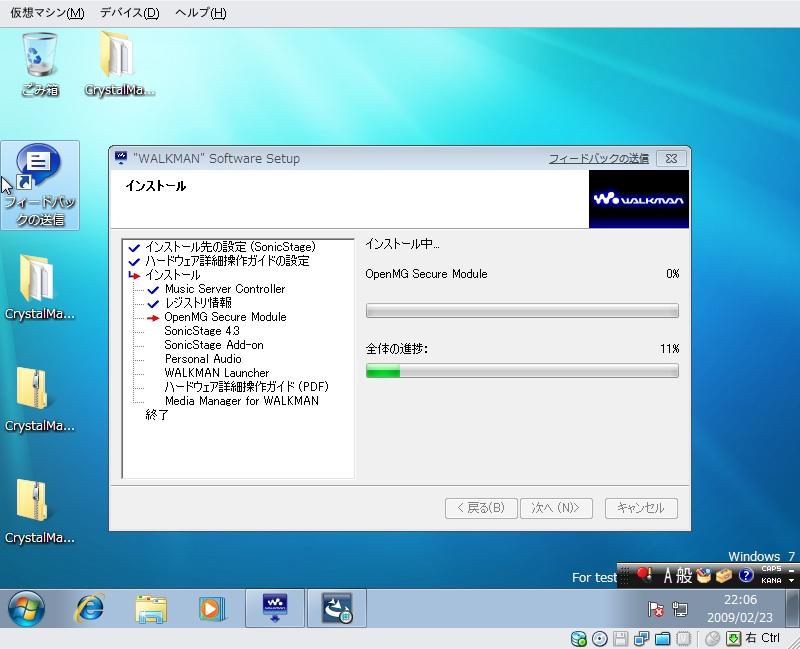Open the デバイス(D) menu
This screenshot has width=800, height=649.
coord(129,13)
